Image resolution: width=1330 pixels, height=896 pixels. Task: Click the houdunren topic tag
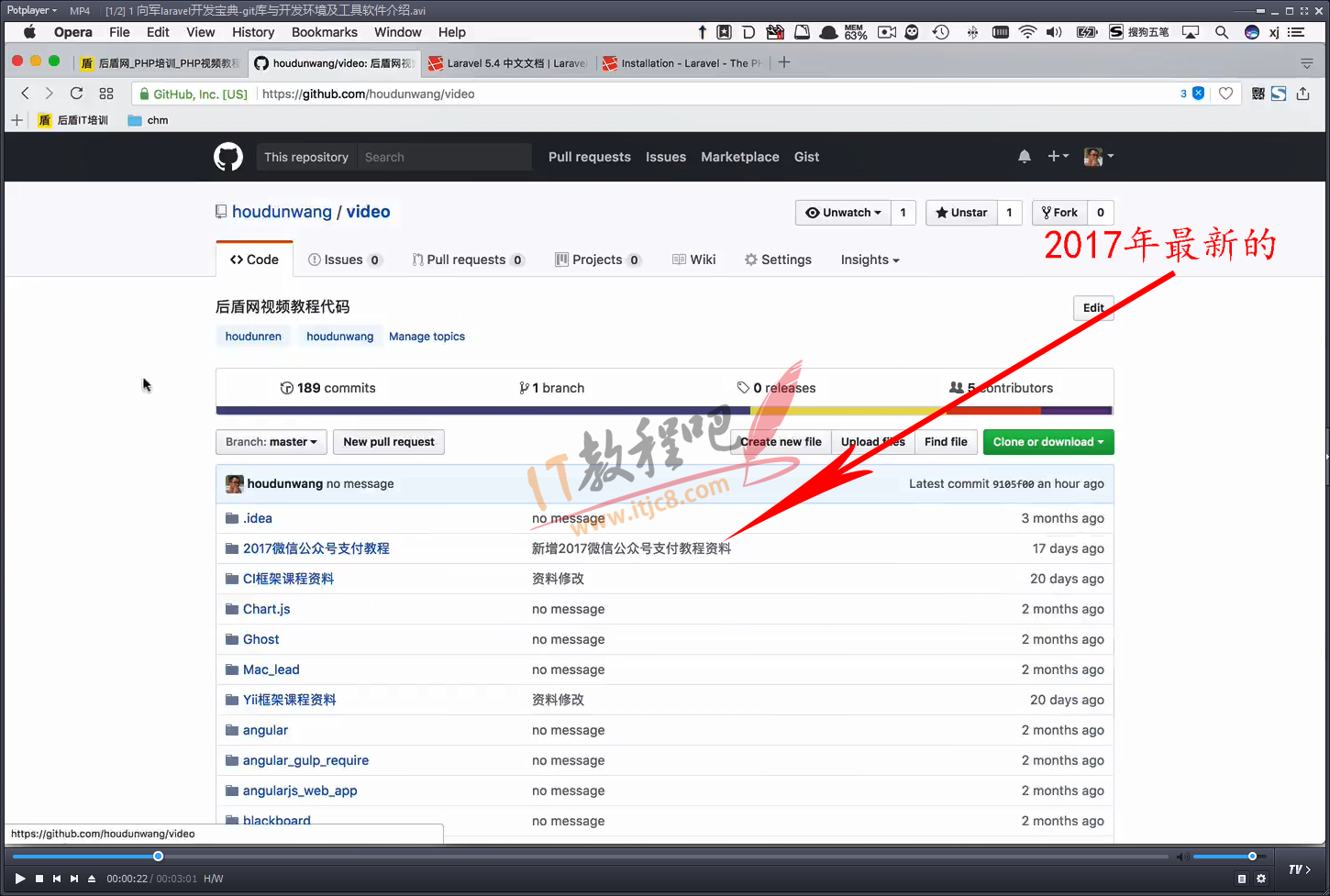click(x=253, y=337)
